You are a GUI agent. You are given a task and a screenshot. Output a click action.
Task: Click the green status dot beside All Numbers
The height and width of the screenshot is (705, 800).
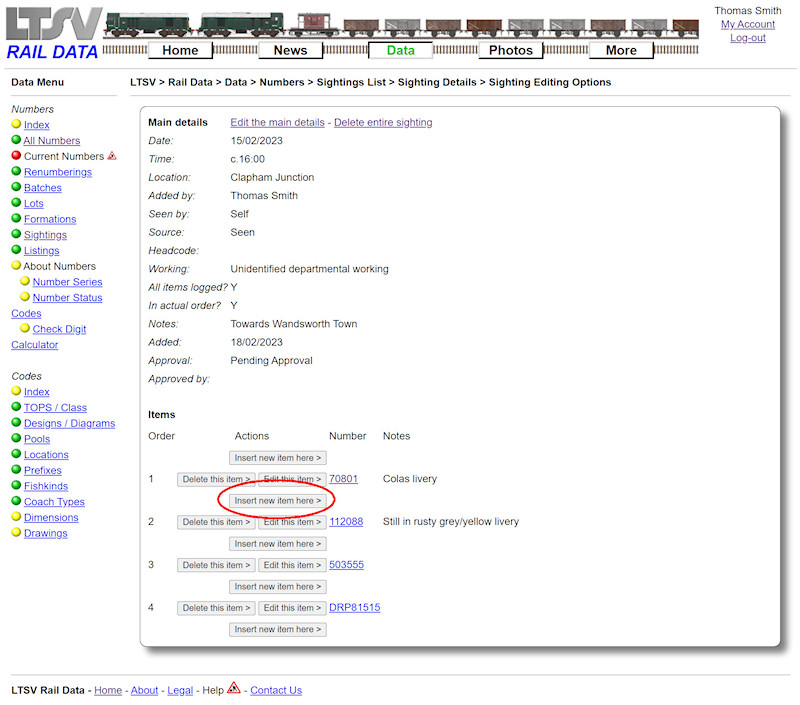click(16, 140)
